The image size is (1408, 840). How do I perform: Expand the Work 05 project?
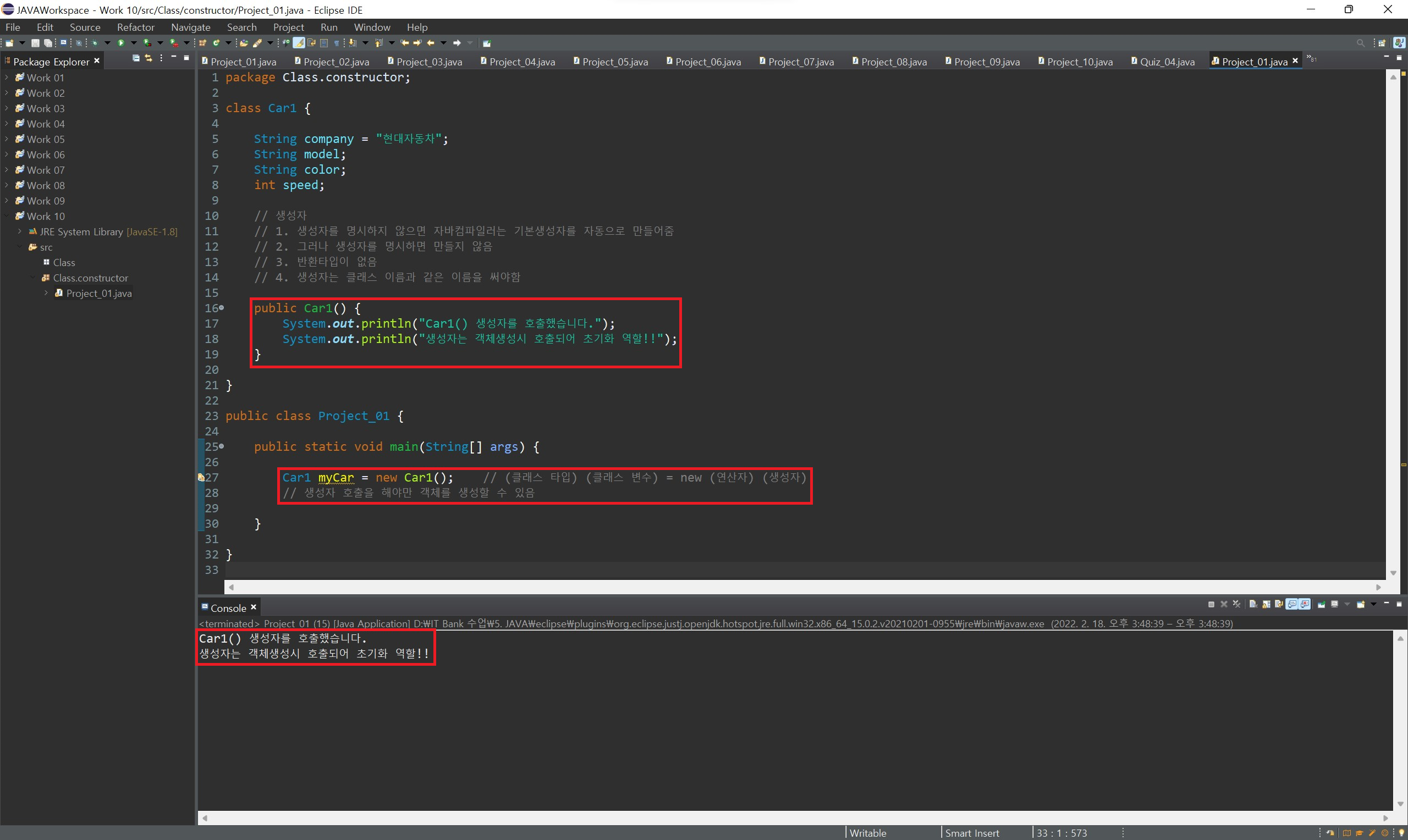[x=6, y=139]
